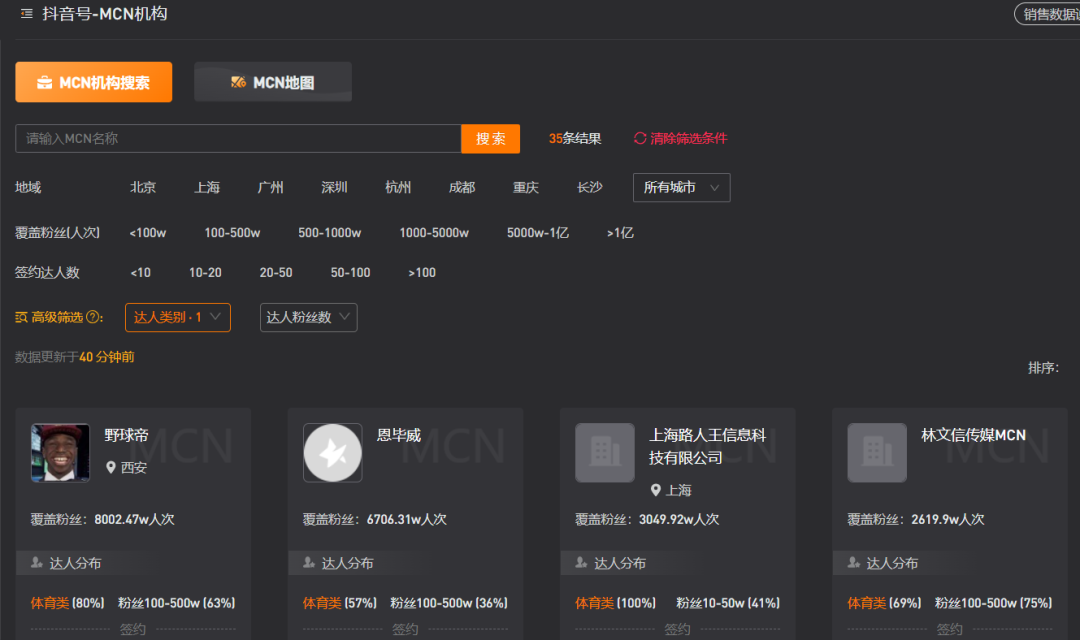Image resolution: width=1080 pixels, height=640 pixels.
Task: Click the 销售数据 button at top right
Action: (1048, 14)
